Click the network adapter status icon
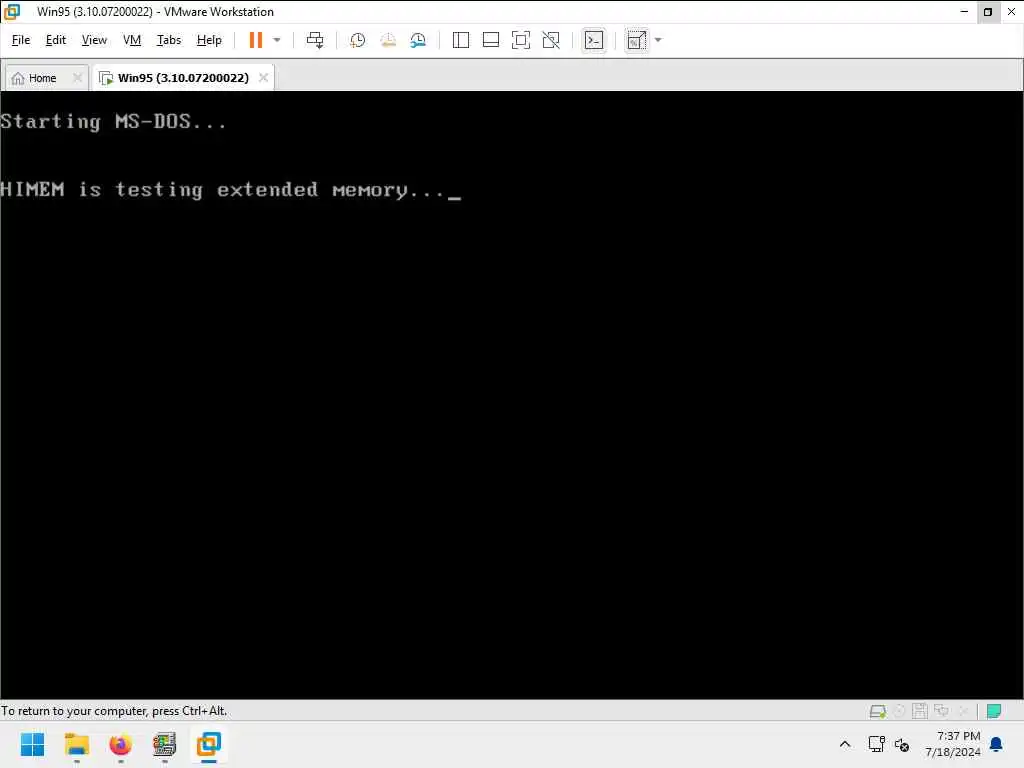The width and height of the screenshot is (1024, 768). [x=941, y=711]
